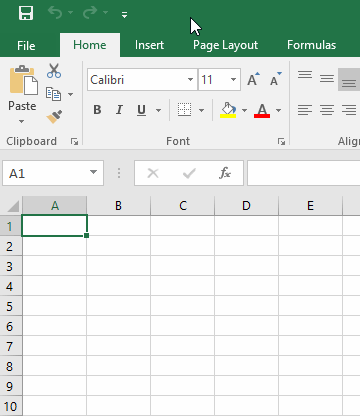This screenshot has height=416, width=360.
Task: Open the font size dropdown arrow
Action: tap(234, 80)
